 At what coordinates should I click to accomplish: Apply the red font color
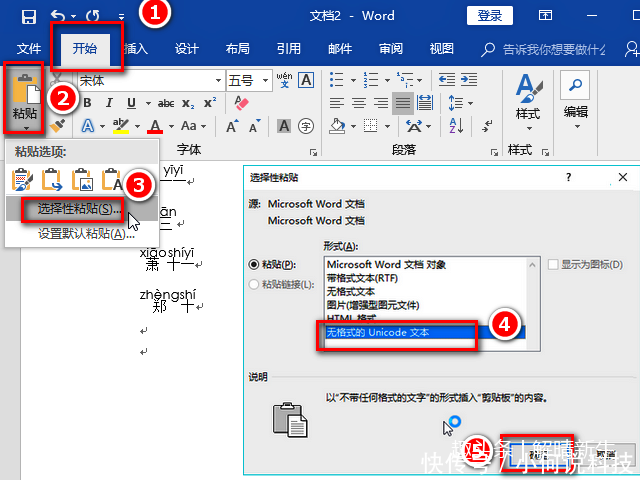click(155, 126)
